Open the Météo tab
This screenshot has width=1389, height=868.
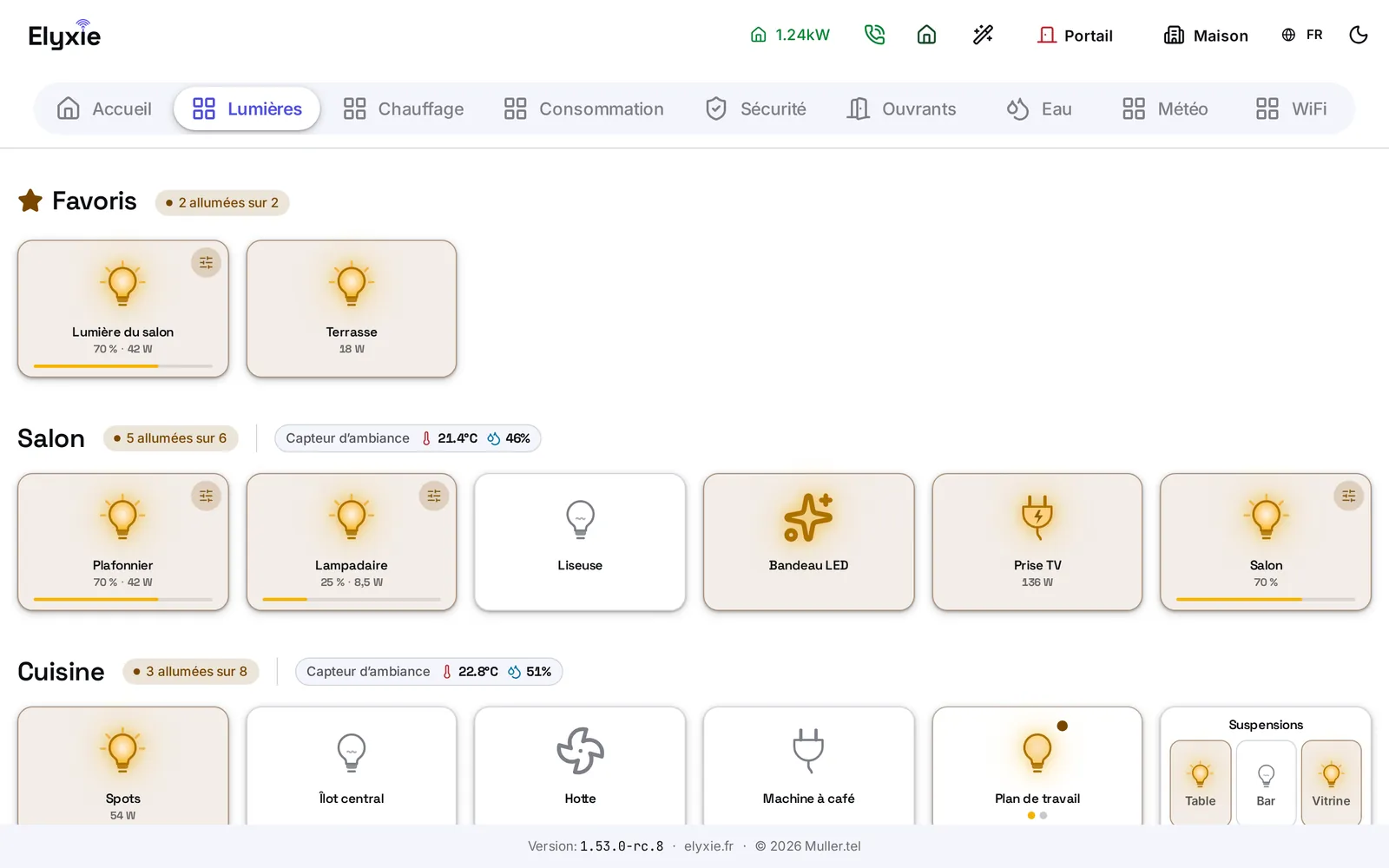pos(1165,108)
